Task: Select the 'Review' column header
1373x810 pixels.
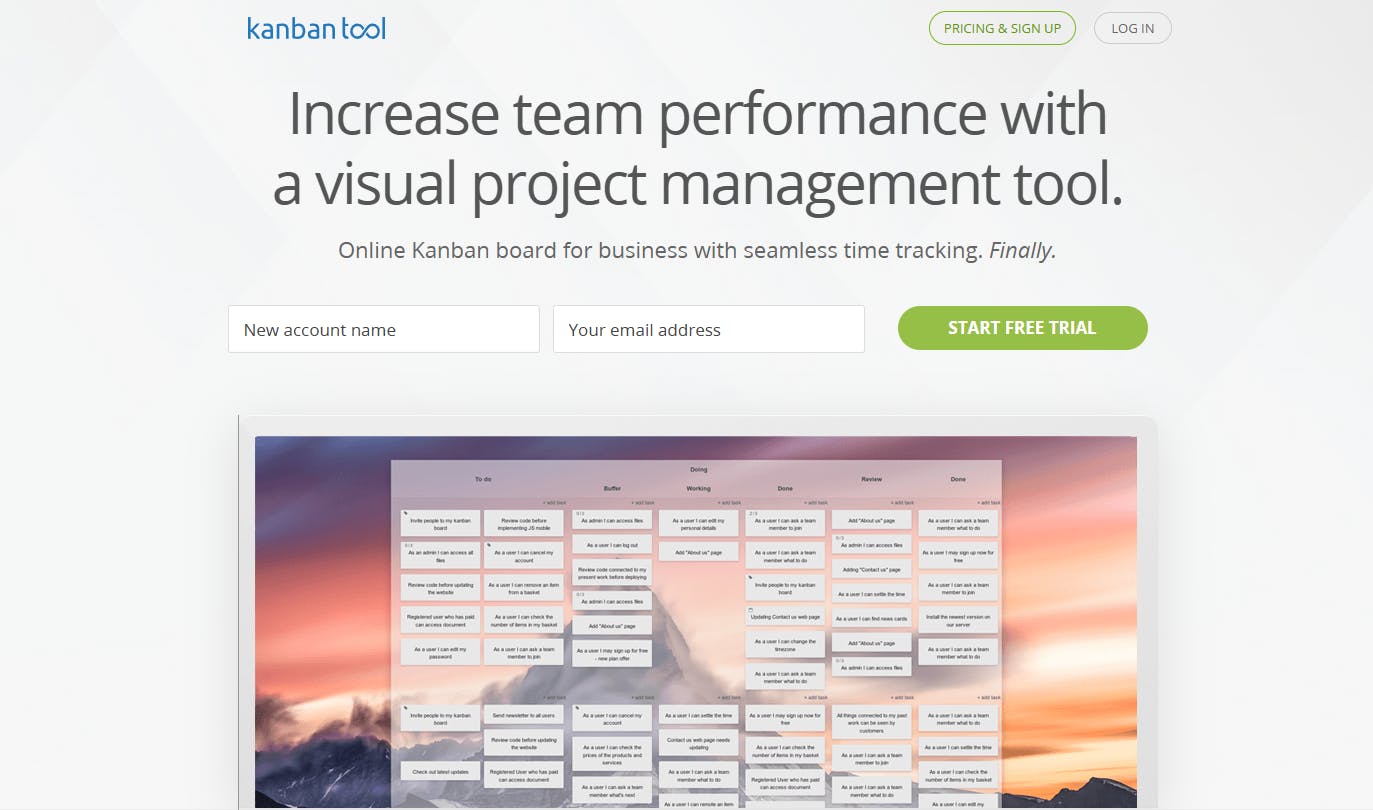Action: 870,478
